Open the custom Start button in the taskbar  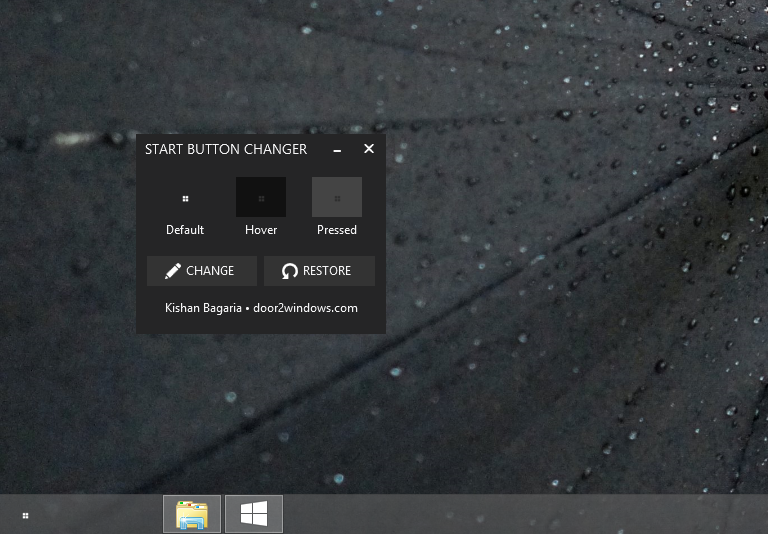pos(25,515)
